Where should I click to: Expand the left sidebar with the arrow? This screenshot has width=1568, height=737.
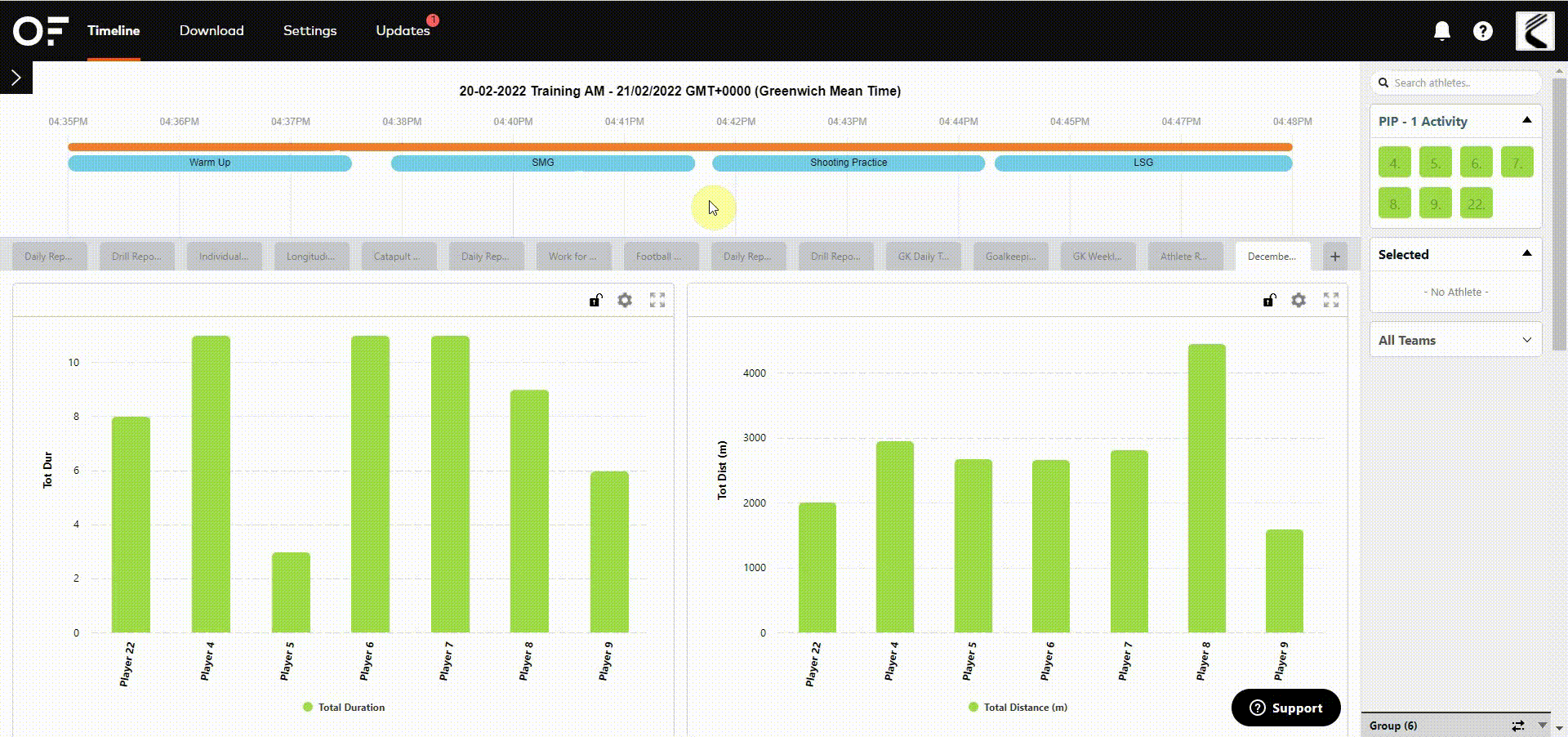(x=16, y=77)
